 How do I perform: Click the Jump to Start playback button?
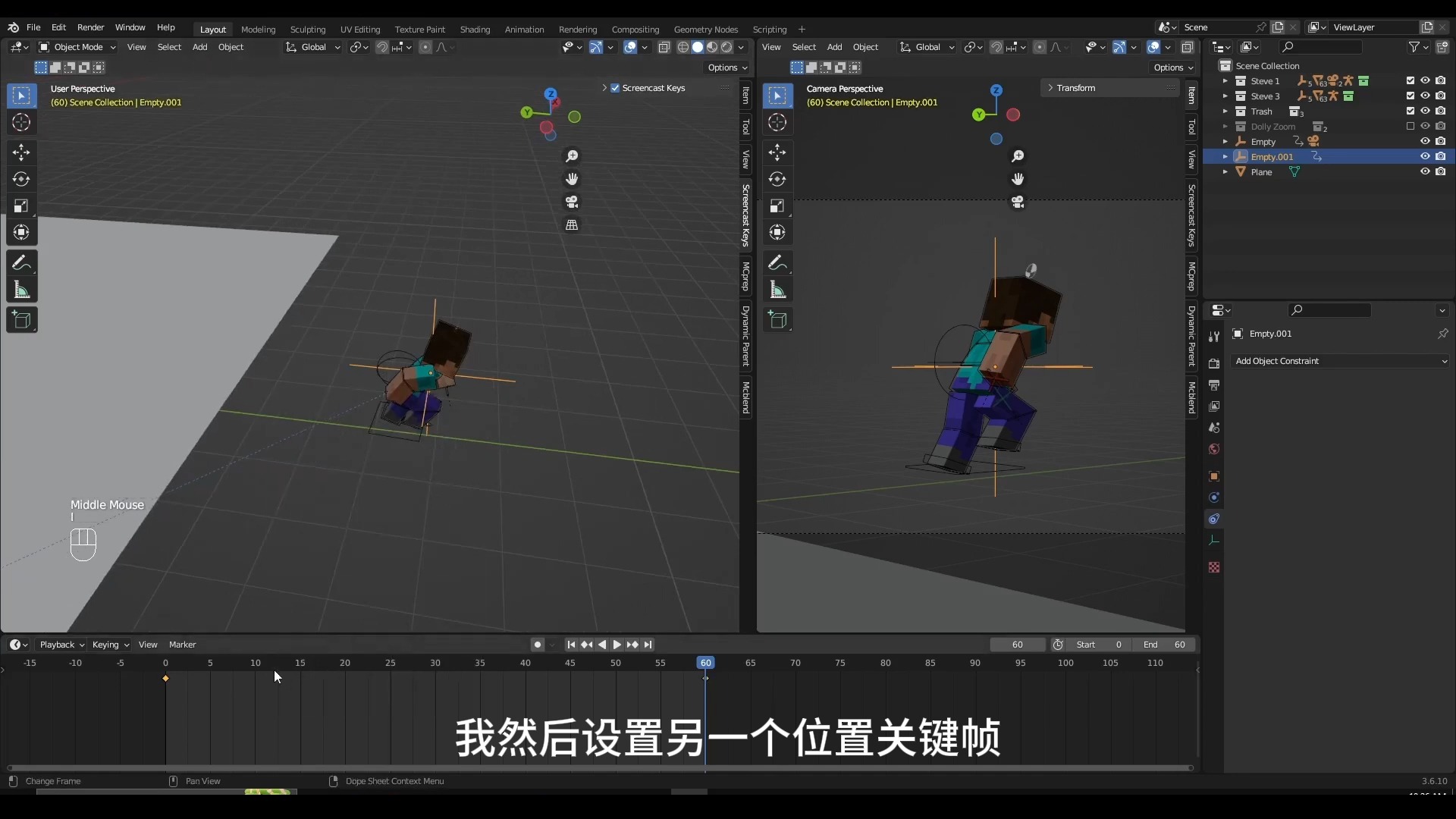(x=571, y=645)
